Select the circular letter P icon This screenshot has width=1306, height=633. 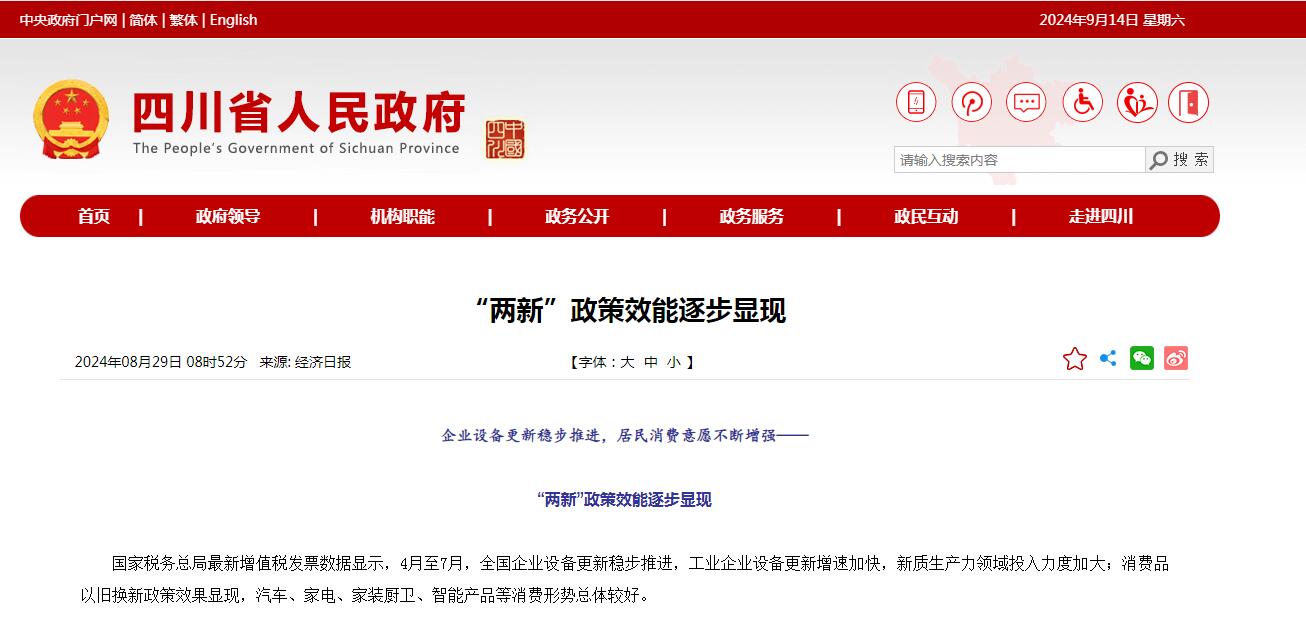click(970, 101)
